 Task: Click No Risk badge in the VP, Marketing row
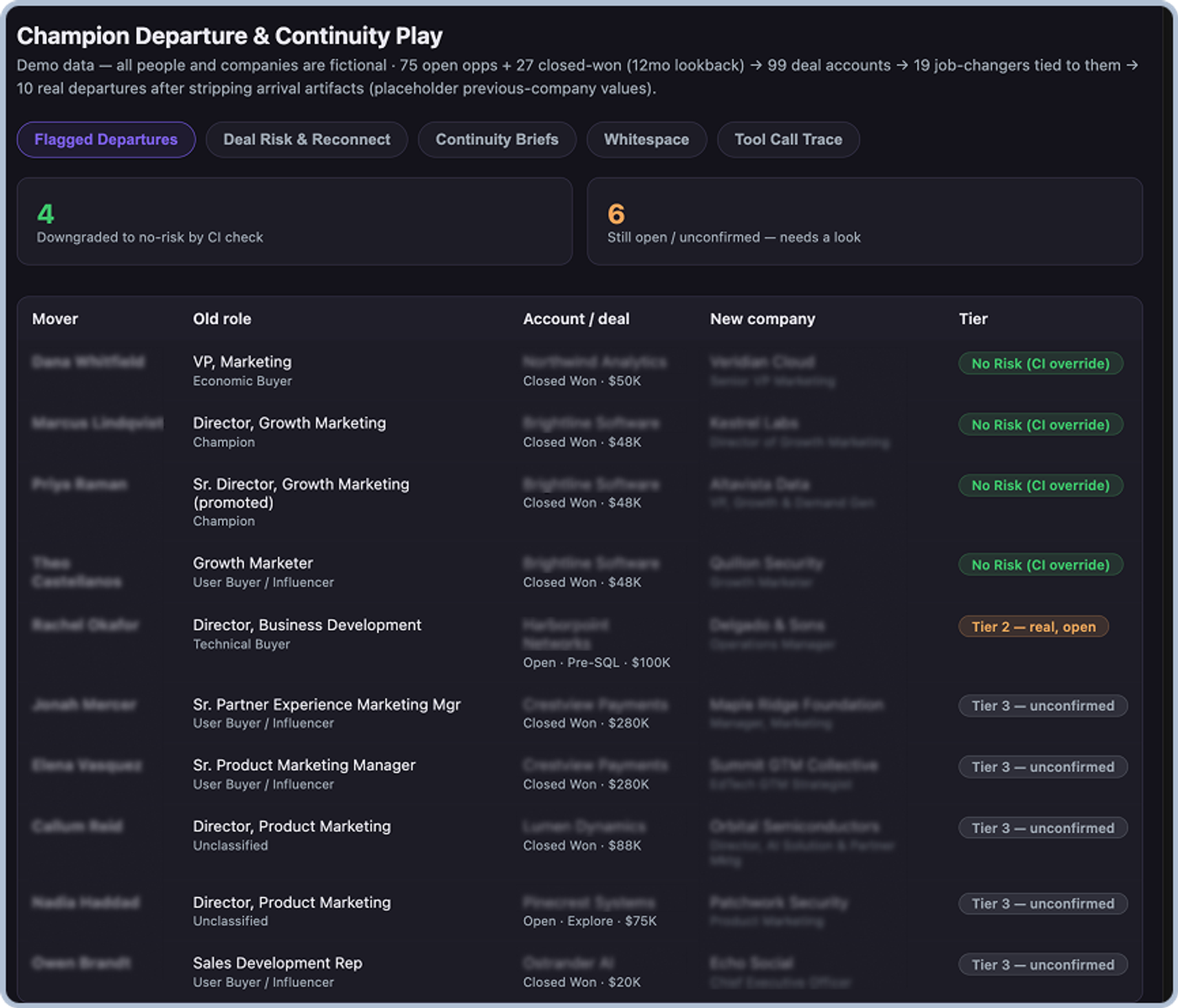click(x=1041, y=363)
